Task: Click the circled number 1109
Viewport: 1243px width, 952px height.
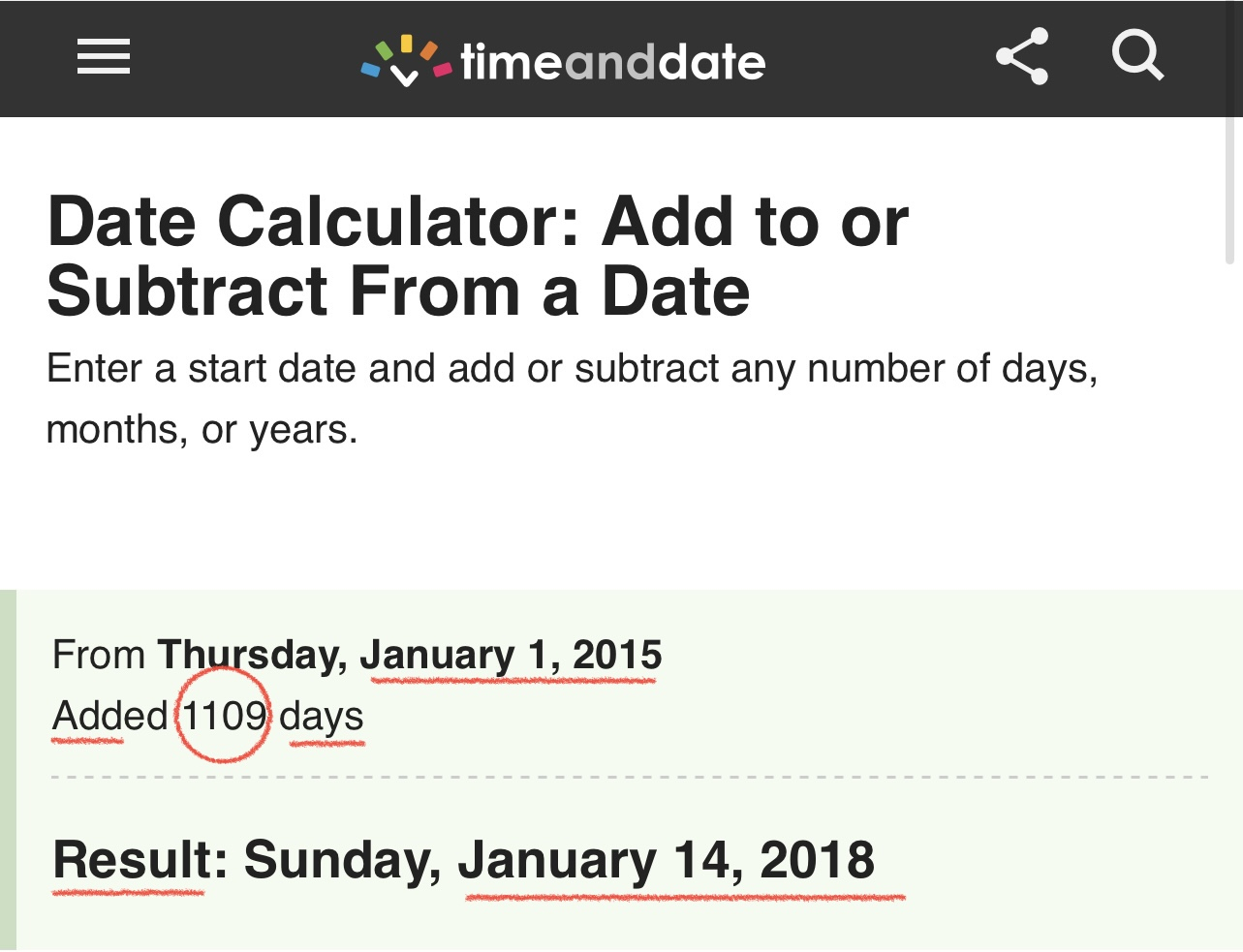Action: click(224, 717)
